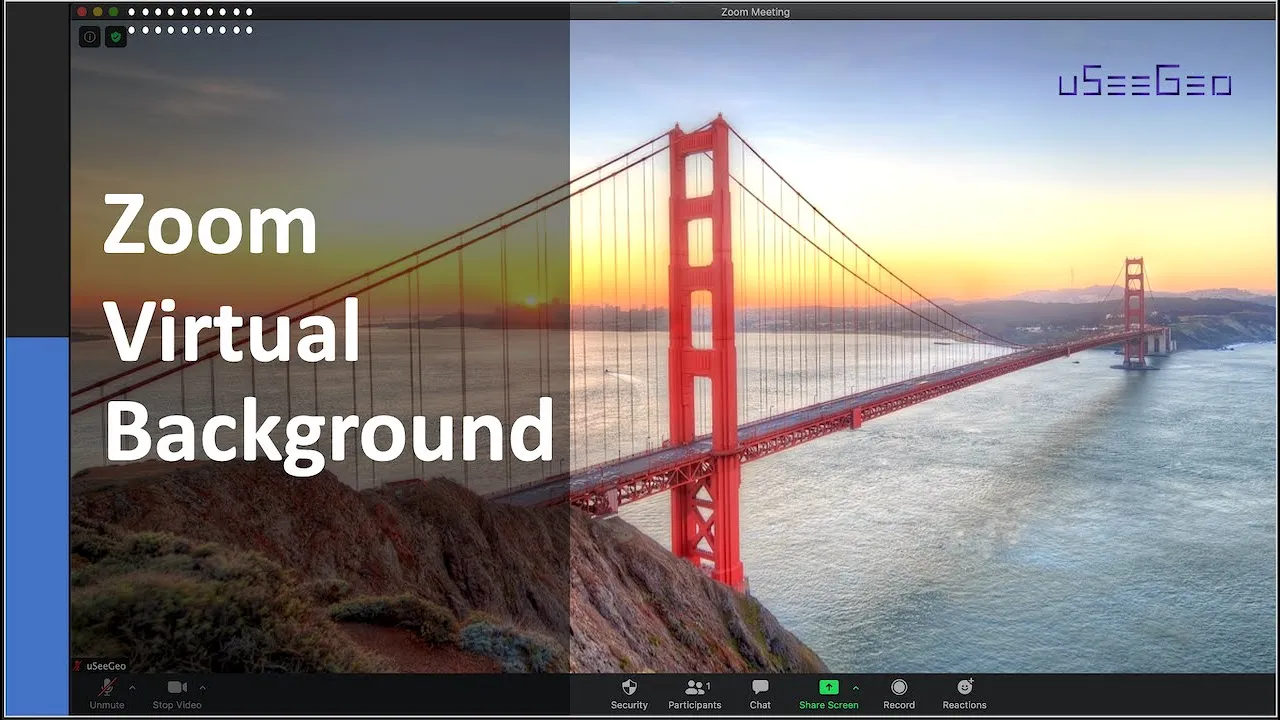1280x720 pixels.
Task: Click the uSeeGeo participant name label
Action: tap(106, 666)
